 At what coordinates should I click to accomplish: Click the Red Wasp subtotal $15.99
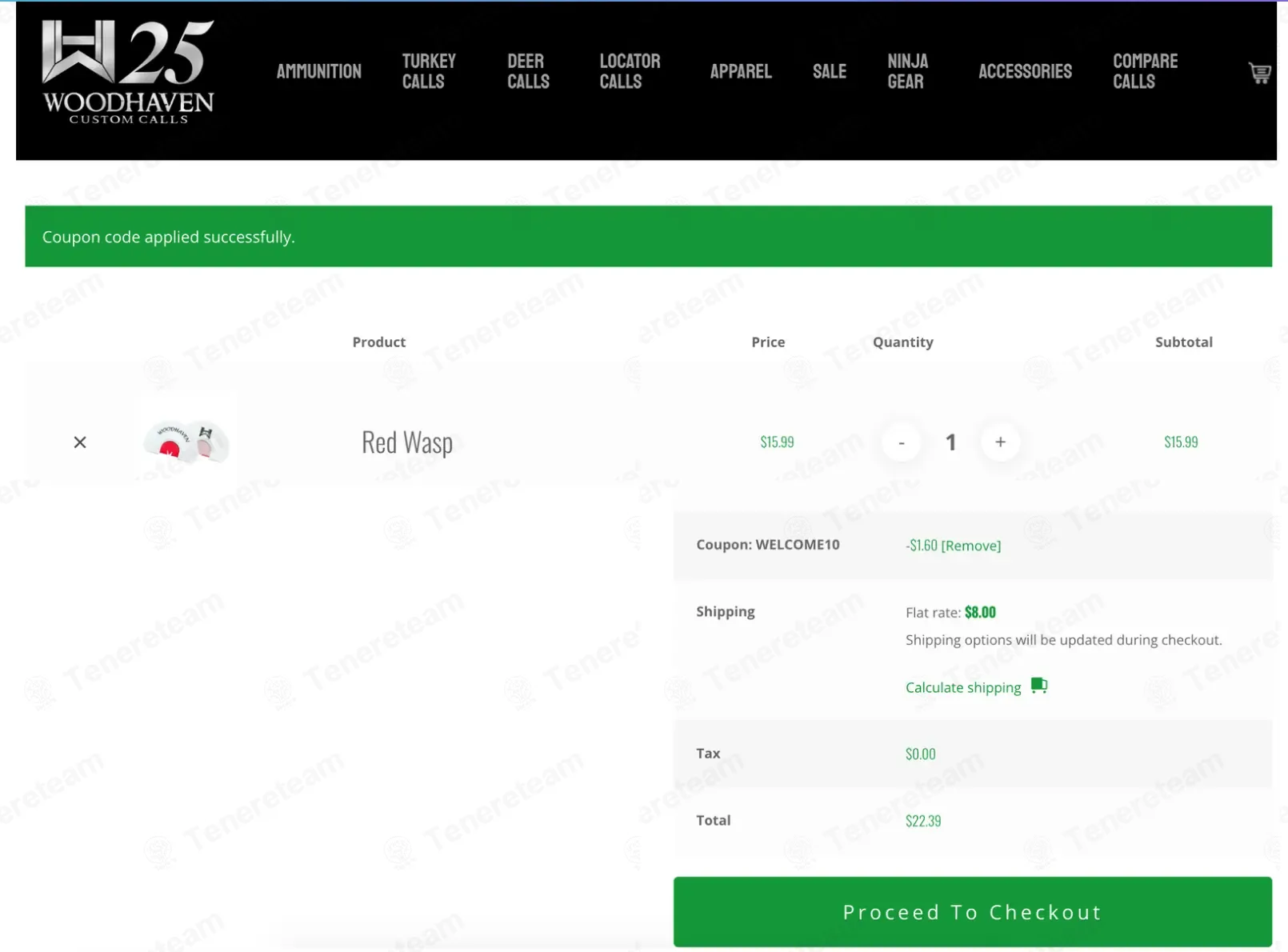coord(1181,442)
